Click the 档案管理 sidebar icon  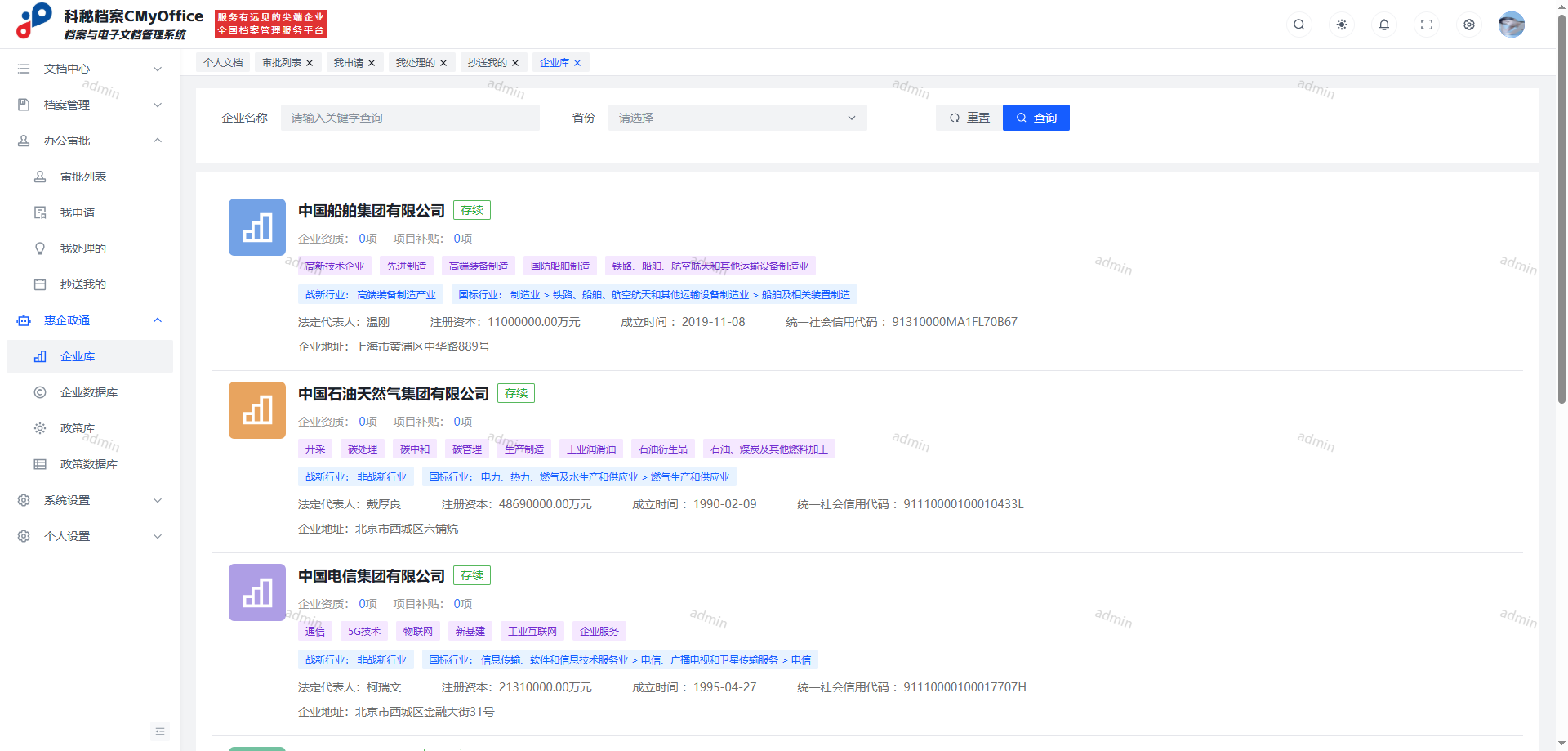24,105
